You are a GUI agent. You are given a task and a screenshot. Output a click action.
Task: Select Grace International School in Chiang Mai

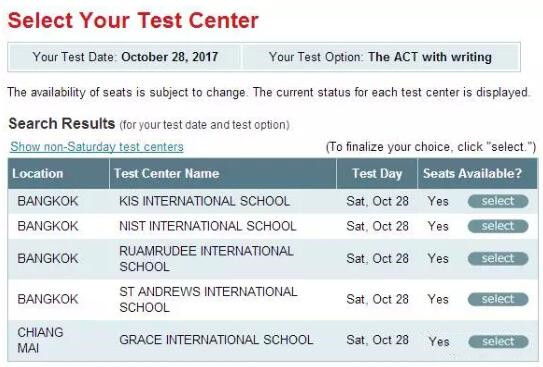(x=498, y=342)
